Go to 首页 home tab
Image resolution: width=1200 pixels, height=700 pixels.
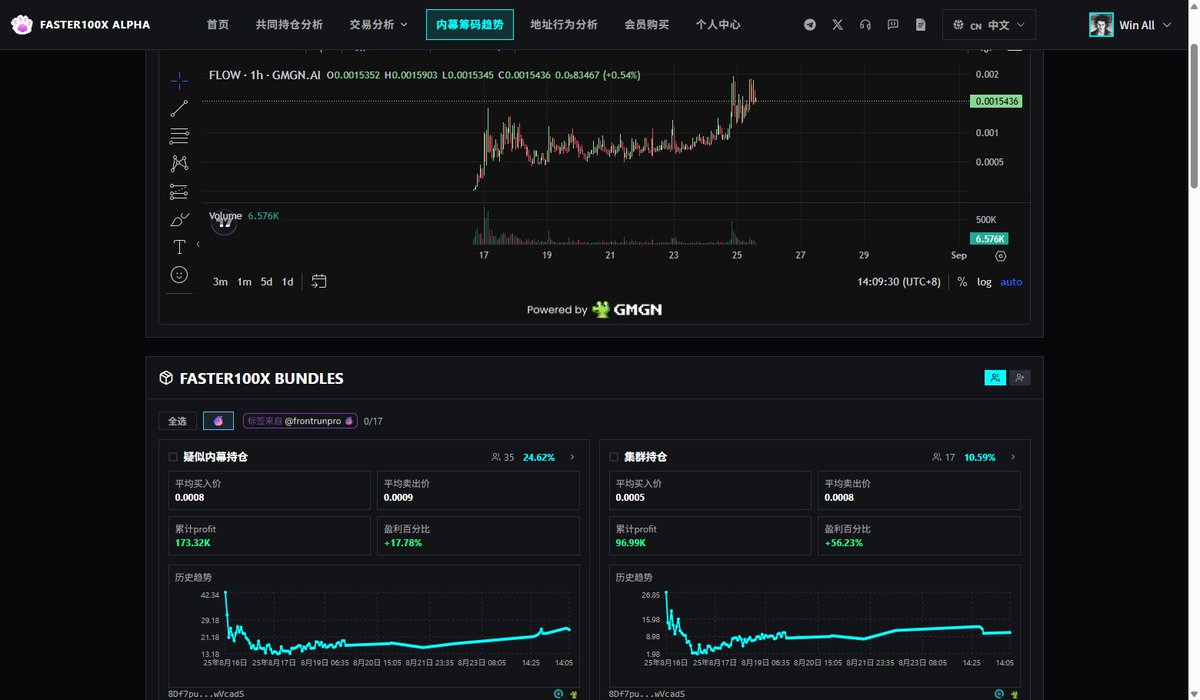(218, 24)
